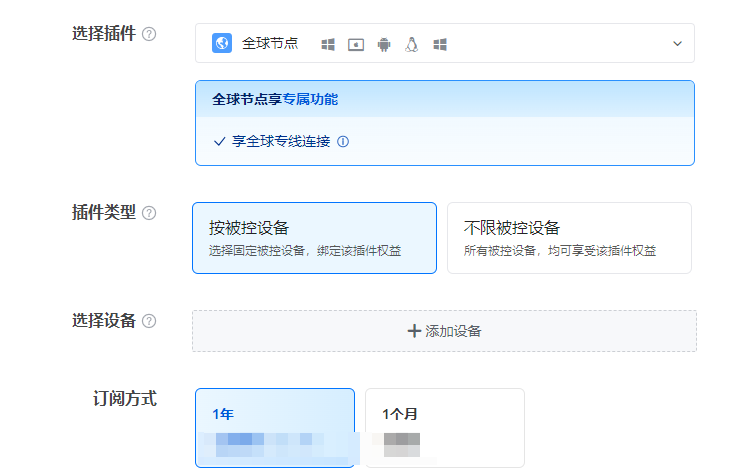Open the help icon beside 插件类型

tap(149, 213)
